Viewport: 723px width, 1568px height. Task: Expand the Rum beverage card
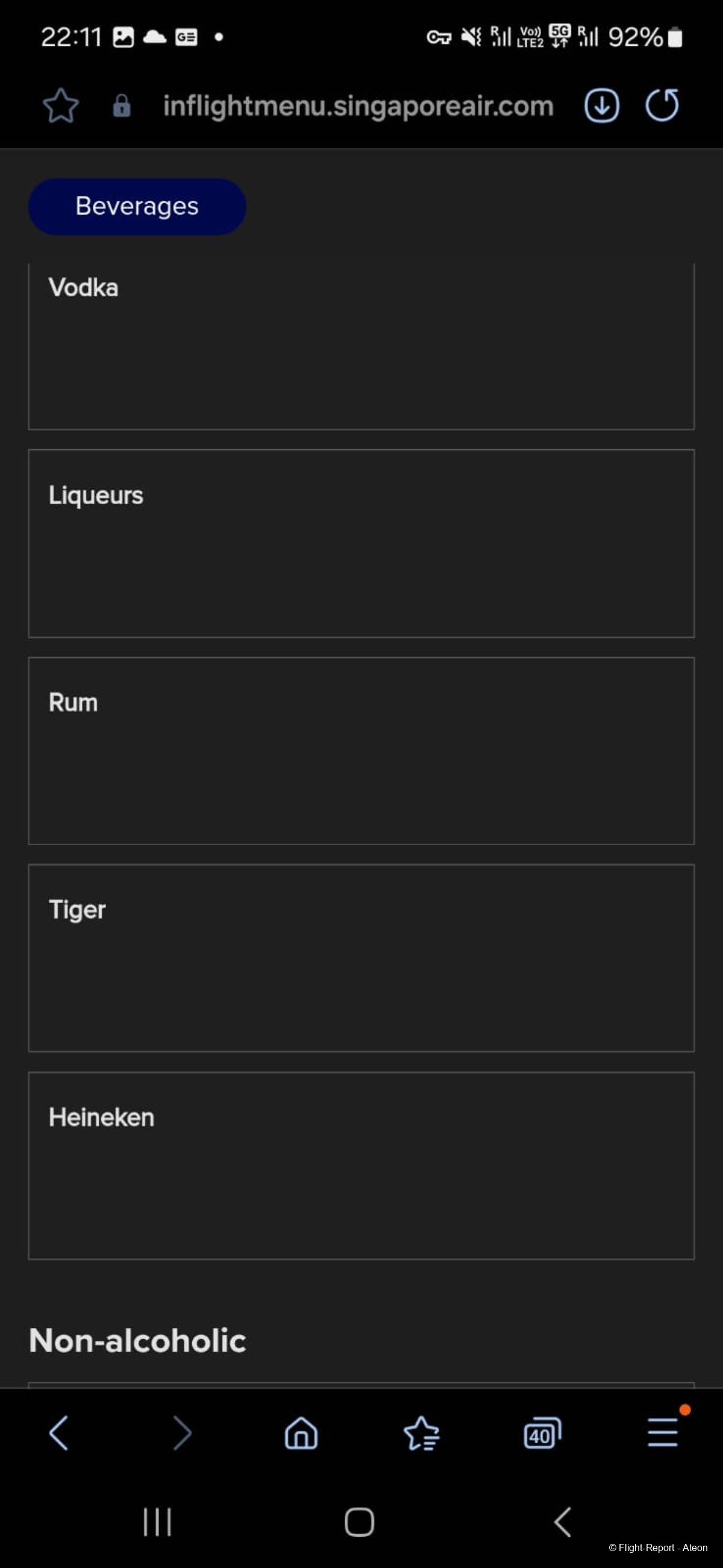pyautogui.click(x=361, y=751)
